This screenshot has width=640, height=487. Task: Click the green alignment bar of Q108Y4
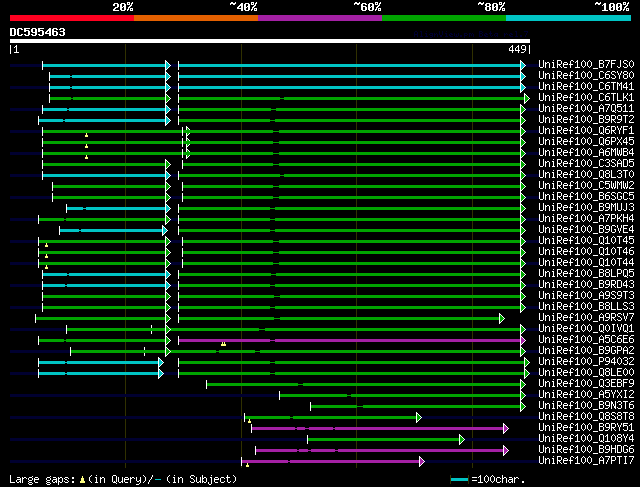point(386,439)
